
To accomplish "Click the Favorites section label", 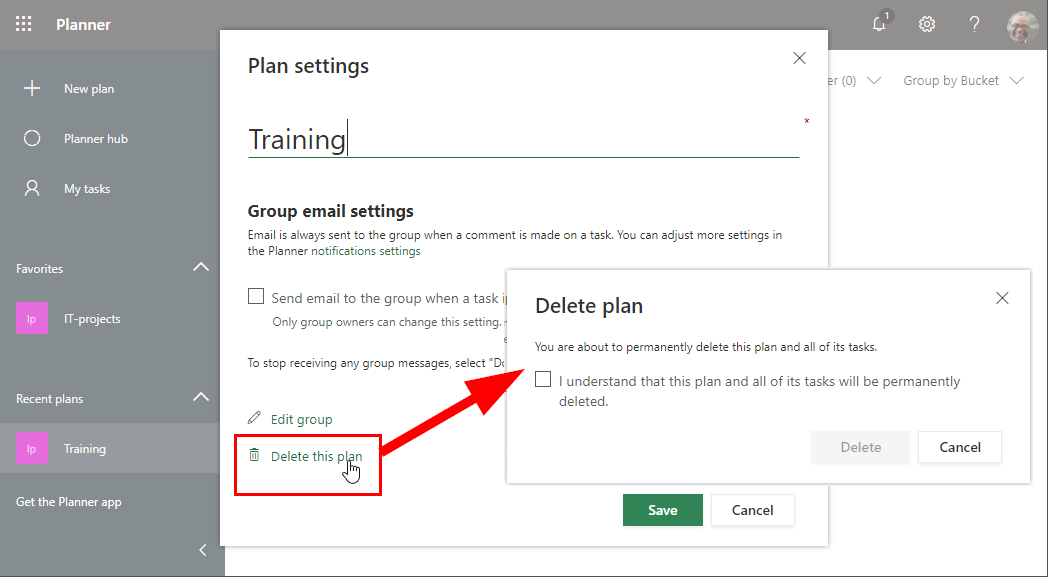I will 39,269.
